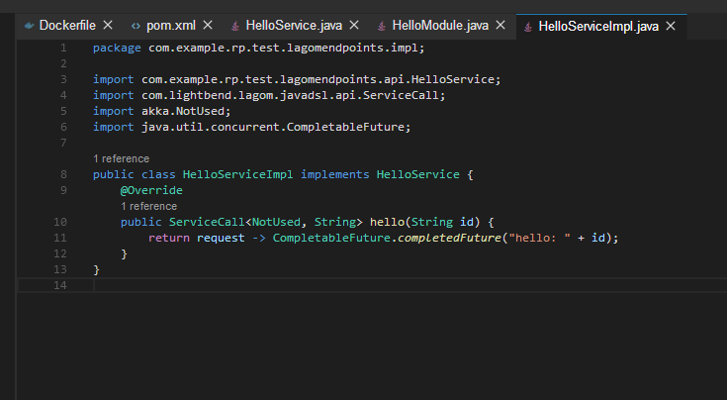Screen dimensions: 727x400
Task: Click the completedFuture method call
Action: (x=449, y=238)
